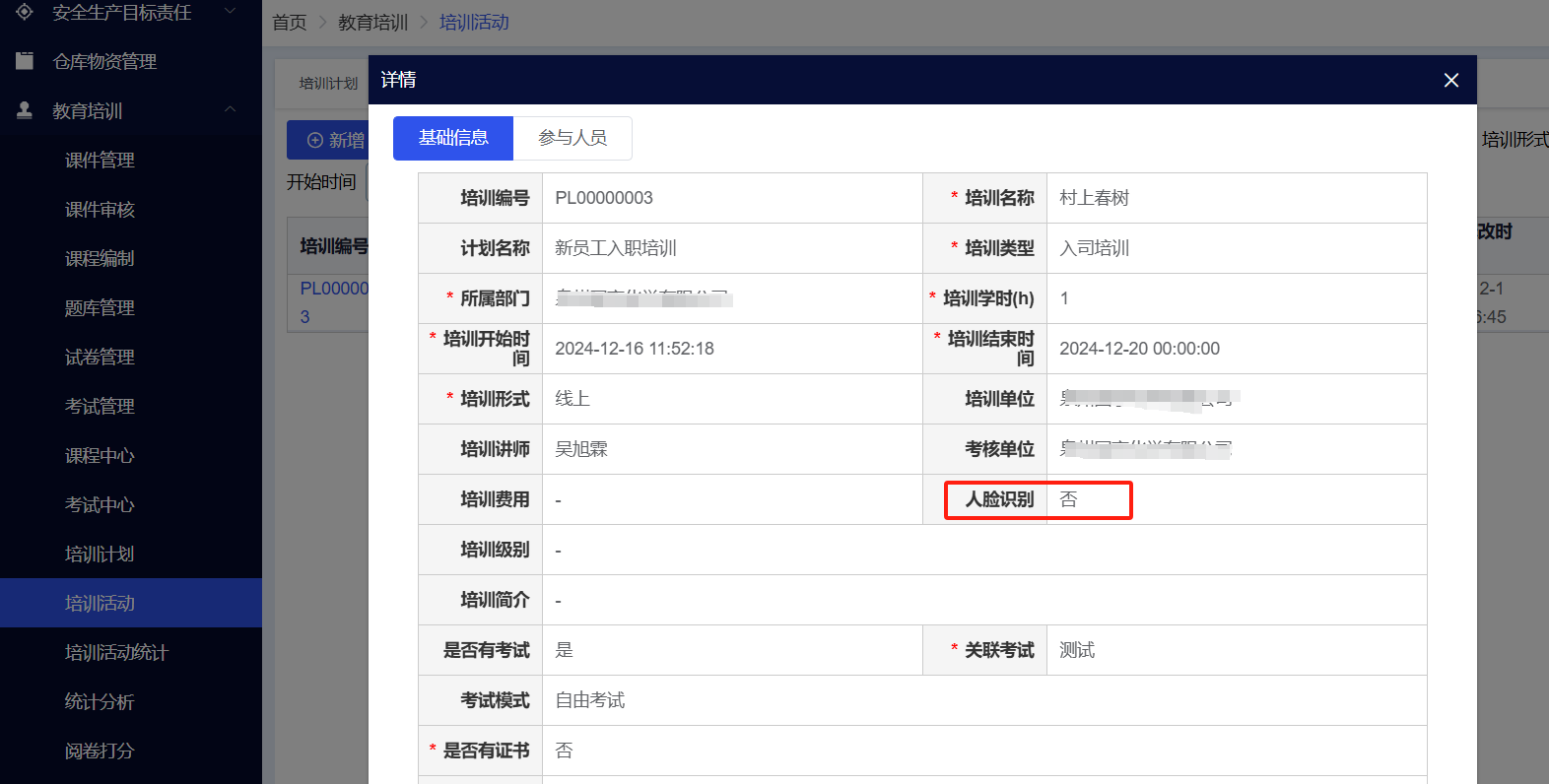Go to 课程编制 menu item
The image size is (1549, 784).
(100, 258)
